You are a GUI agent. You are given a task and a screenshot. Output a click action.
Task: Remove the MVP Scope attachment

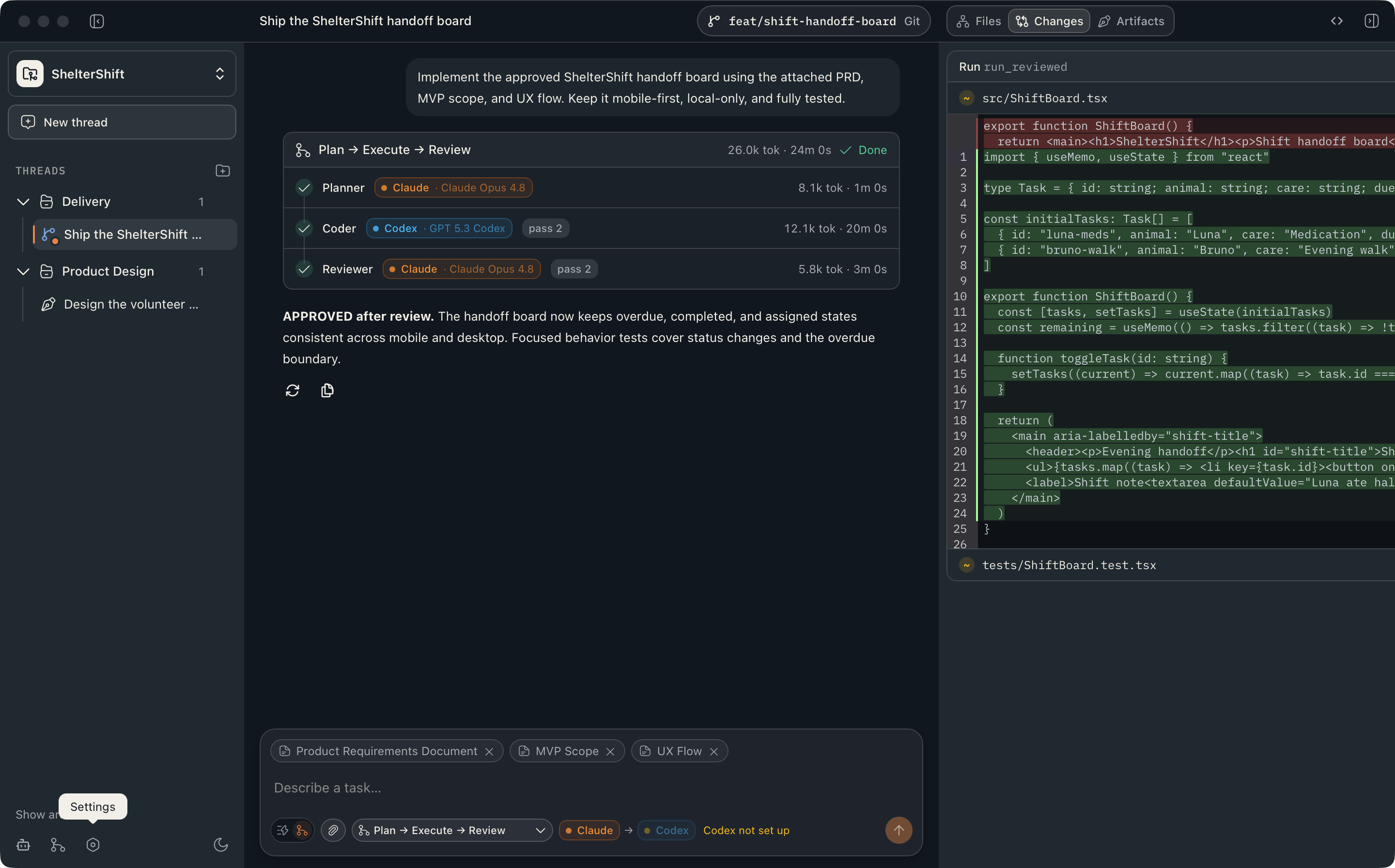(610, 751)
